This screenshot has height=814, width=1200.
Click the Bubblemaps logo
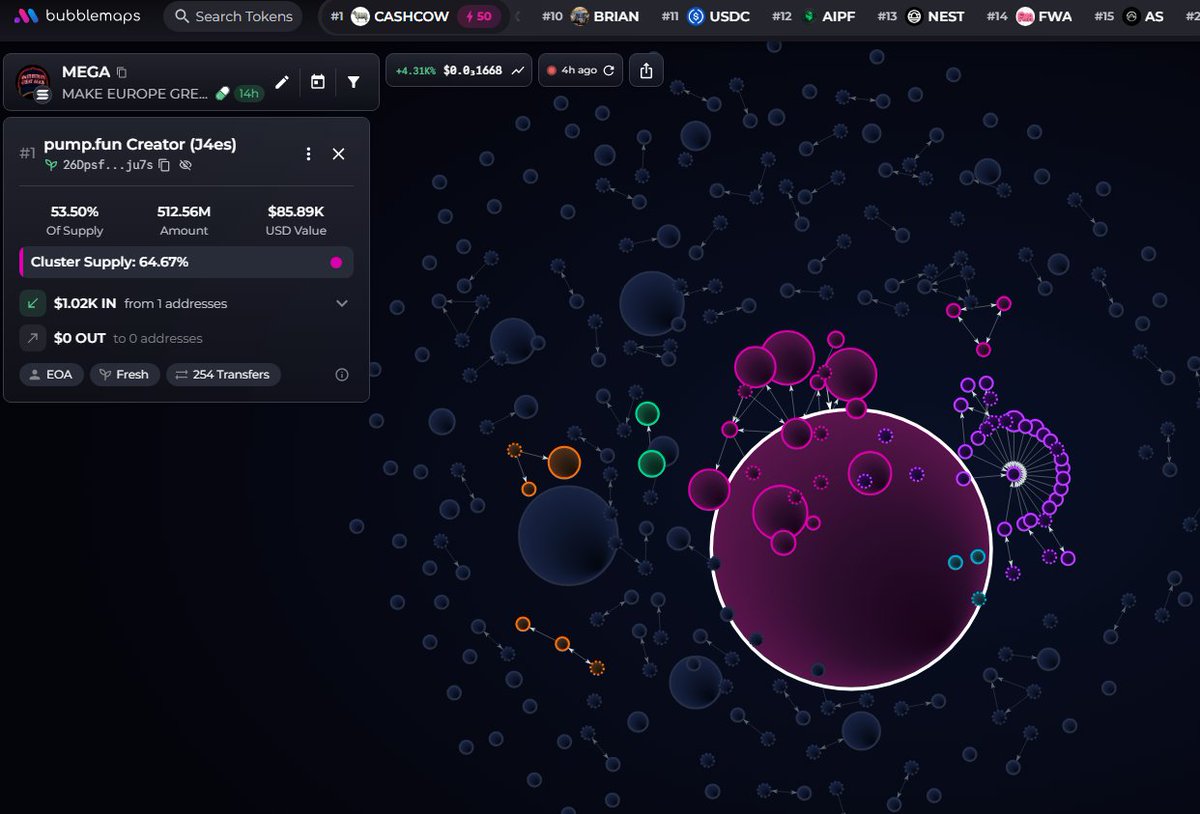[x=76, y=16]
